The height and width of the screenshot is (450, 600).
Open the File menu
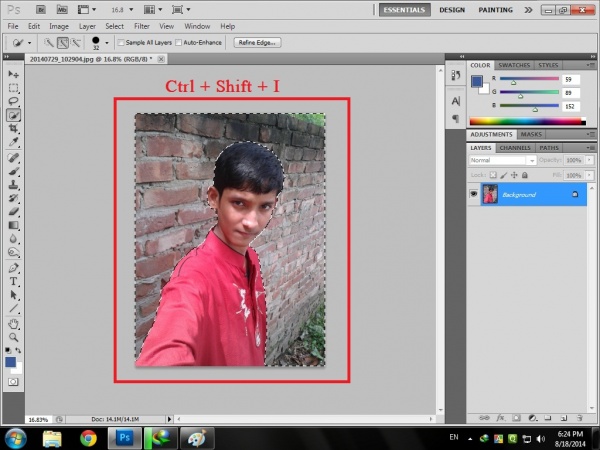(x=13, y=26)
